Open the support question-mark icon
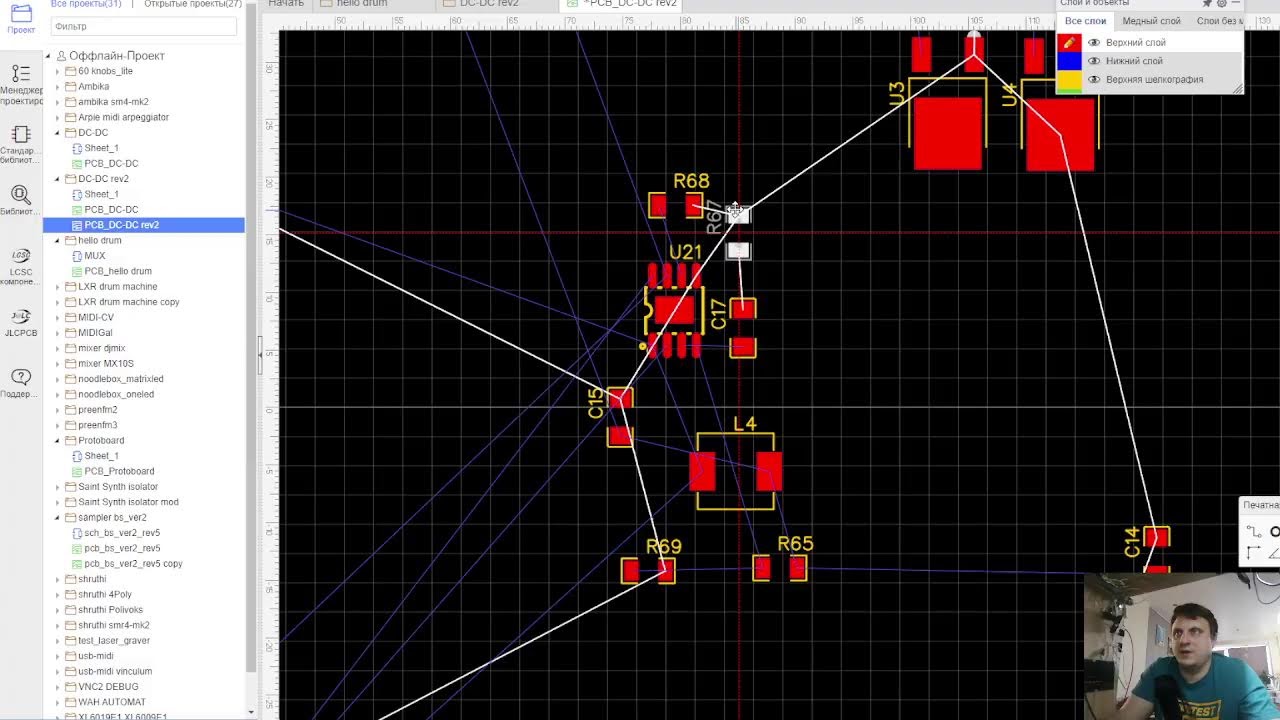1280x720 pixels. coord(21,376)
